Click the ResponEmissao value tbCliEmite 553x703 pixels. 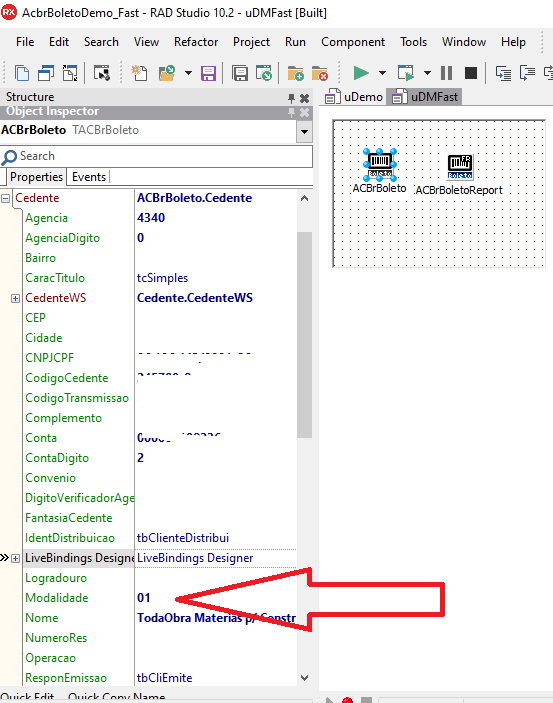[x=165, y=678]
